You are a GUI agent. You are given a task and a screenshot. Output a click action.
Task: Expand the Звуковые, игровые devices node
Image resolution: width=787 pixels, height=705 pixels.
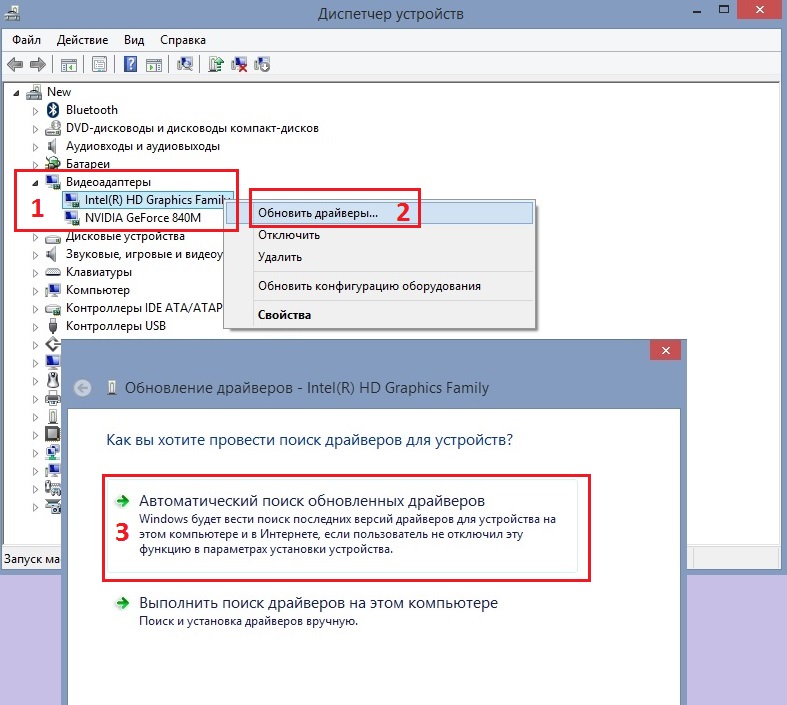pos(35,255)
